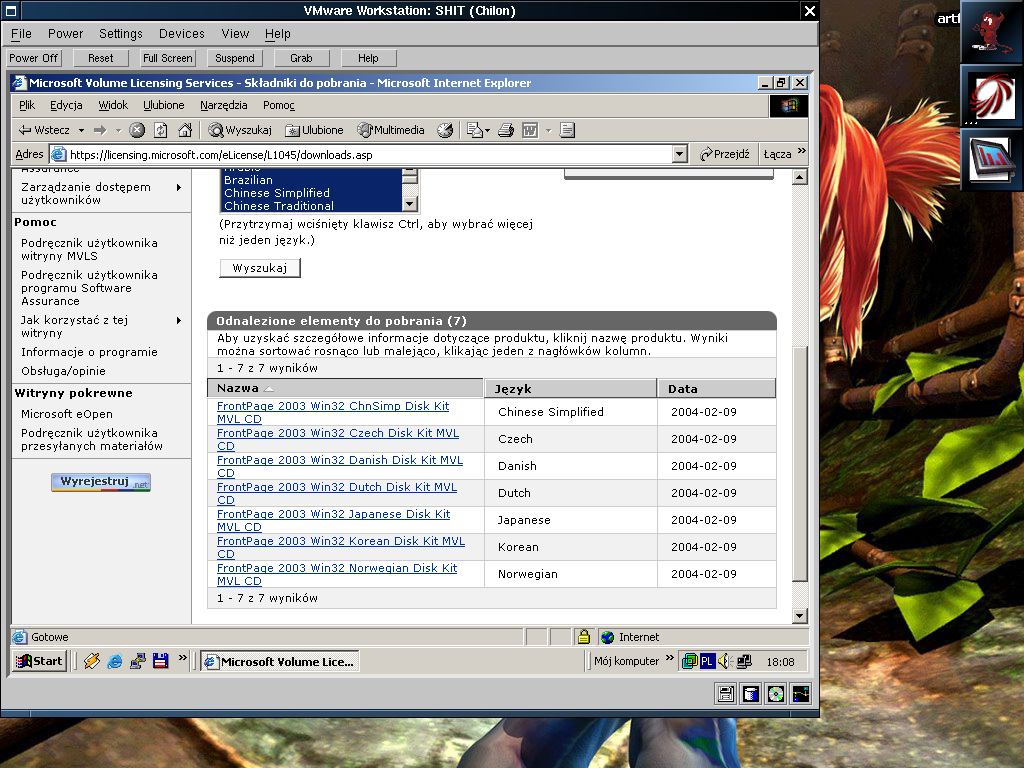
Task: Open address bar URL history dropdown
Action: [680, 154]
